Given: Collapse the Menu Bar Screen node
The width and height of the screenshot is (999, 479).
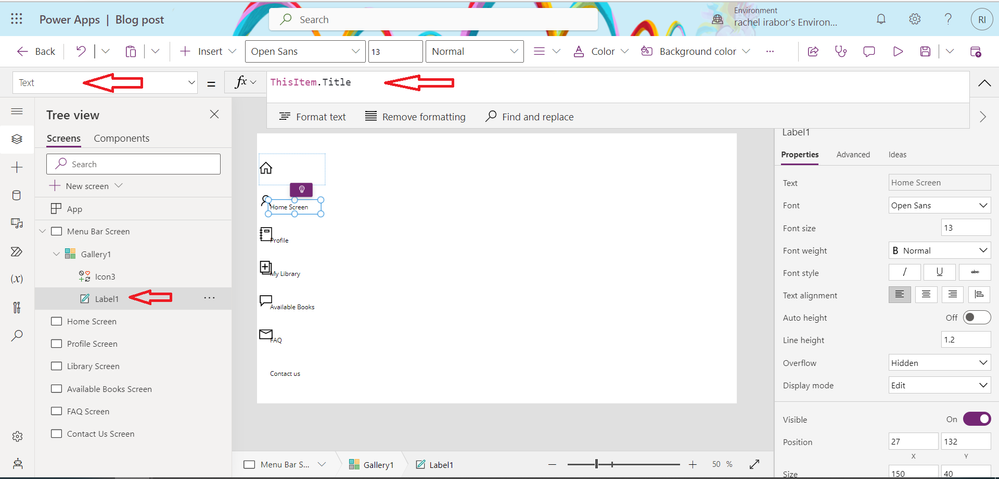Looking at the screenshot, I should (x=43, y=231).
